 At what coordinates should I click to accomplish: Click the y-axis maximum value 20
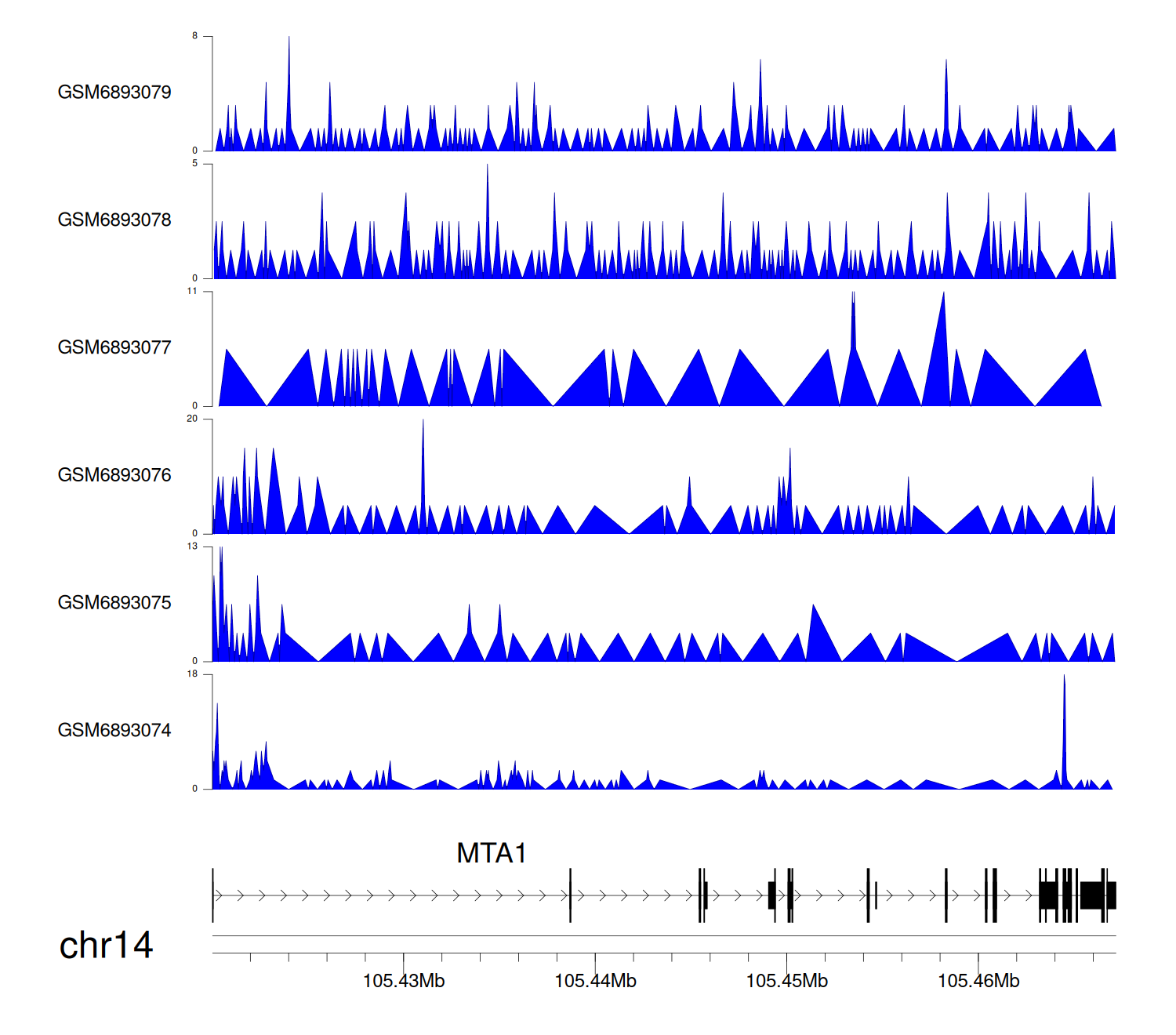click(192, 419)
